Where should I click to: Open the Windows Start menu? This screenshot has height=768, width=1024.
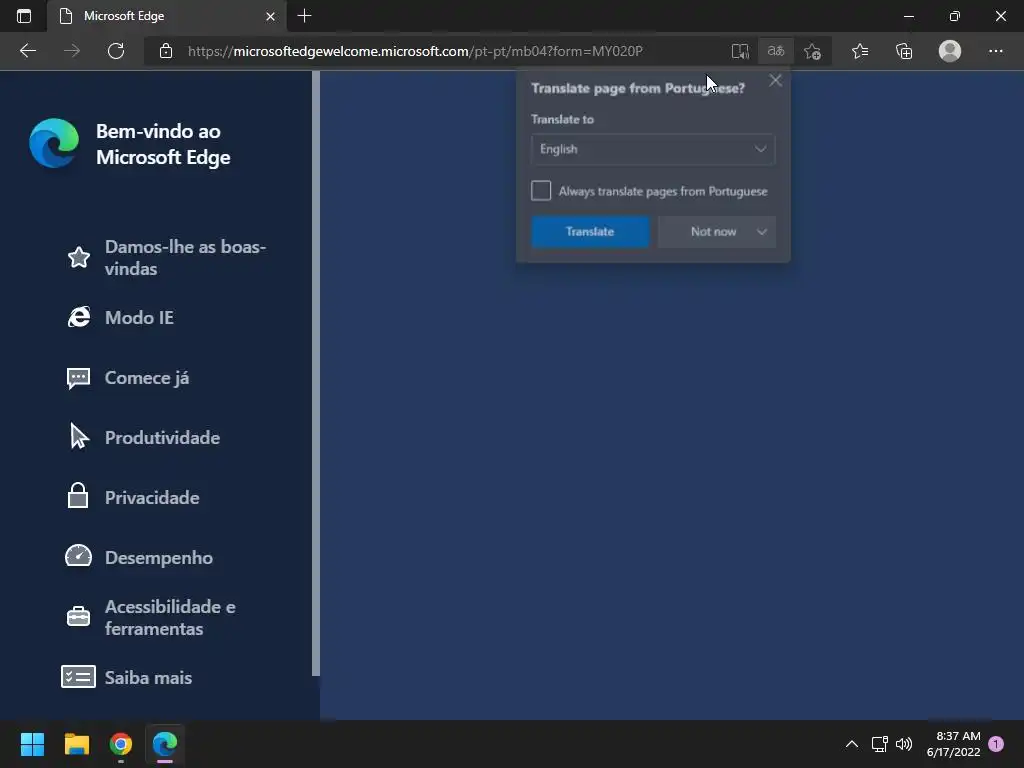[32, 744]
